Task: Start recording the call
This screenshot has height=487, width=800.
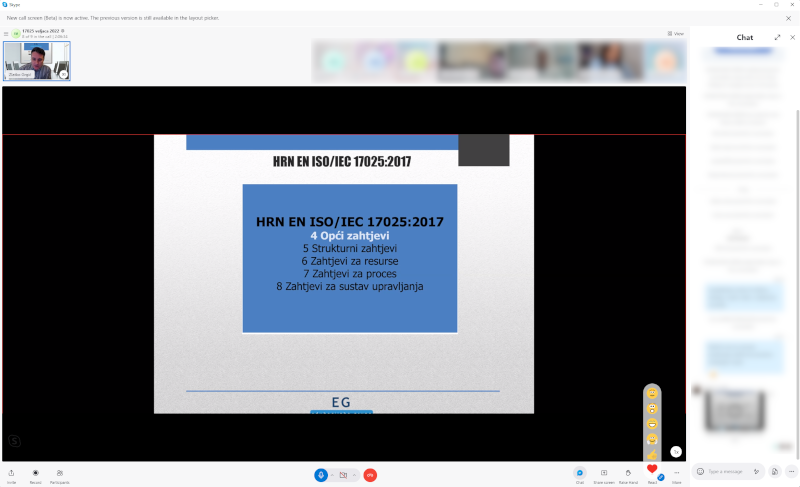Action: point(36,473)
